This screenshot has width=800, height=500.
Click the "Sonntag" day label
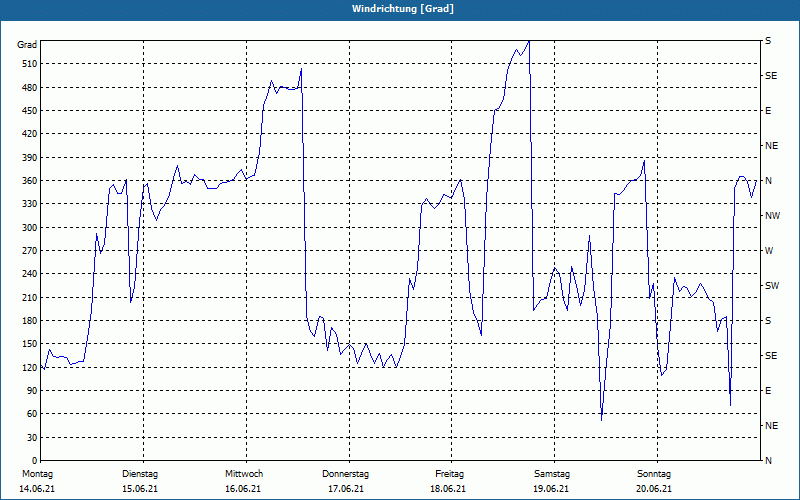(x=654, y=474)
